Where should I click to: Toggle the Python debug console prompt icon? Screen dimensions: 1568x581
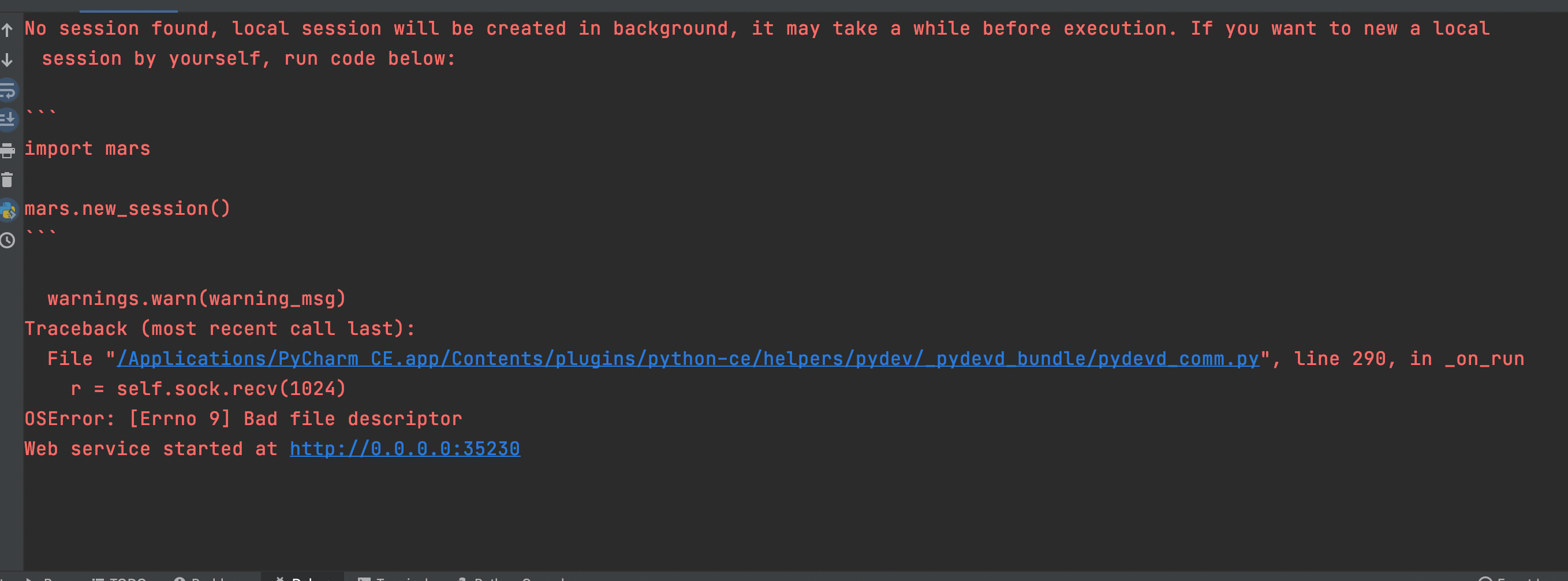[8, 211]
